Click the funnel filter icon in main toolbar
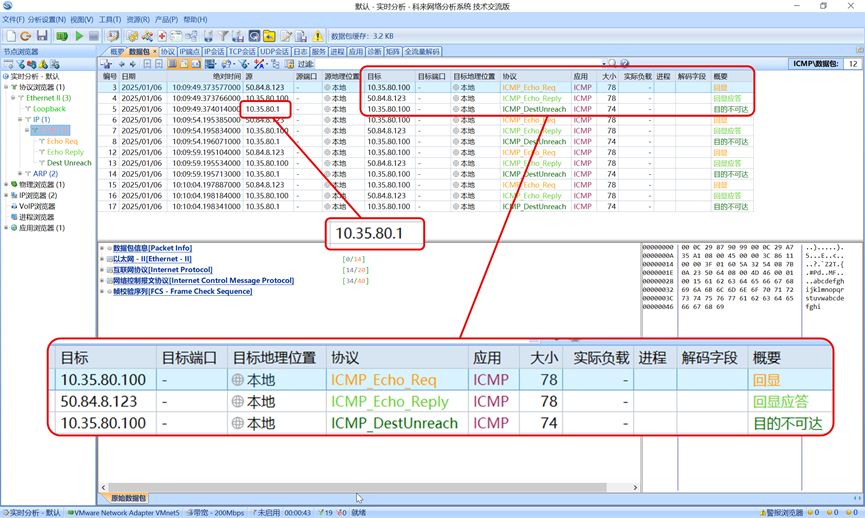865x518 pixels. [223, 36]
